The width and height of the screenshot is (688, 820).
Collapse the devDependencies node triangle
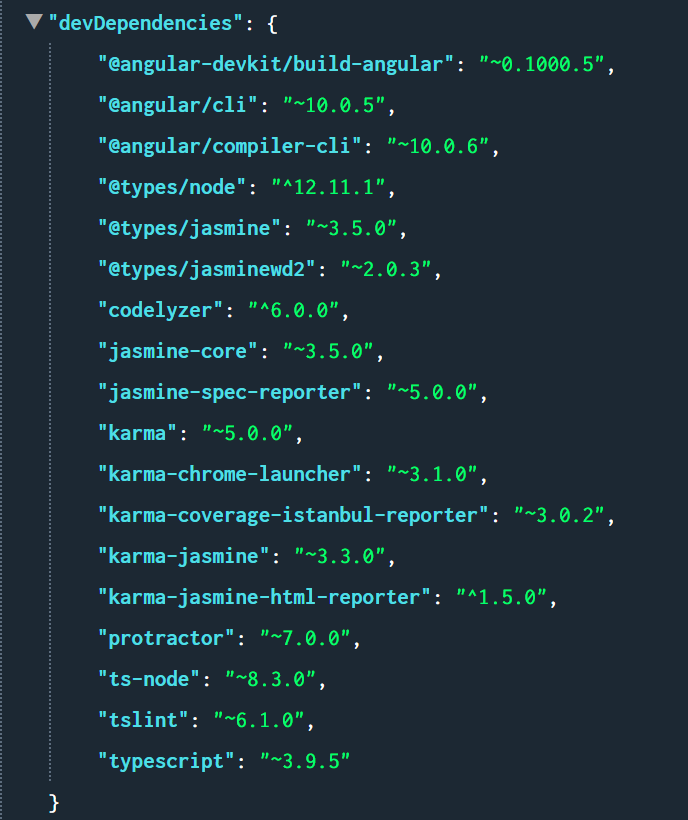(x=35, y=21)
